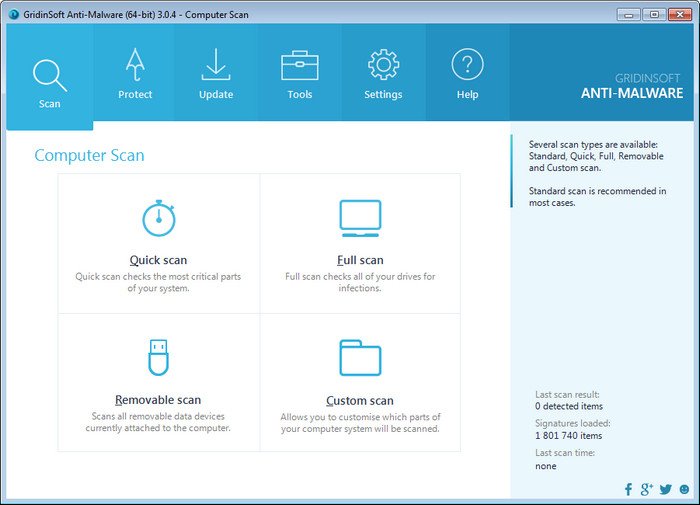
Task: Switch to the Tools tab label
Action: pyautogui.click(x=300, y=95)
